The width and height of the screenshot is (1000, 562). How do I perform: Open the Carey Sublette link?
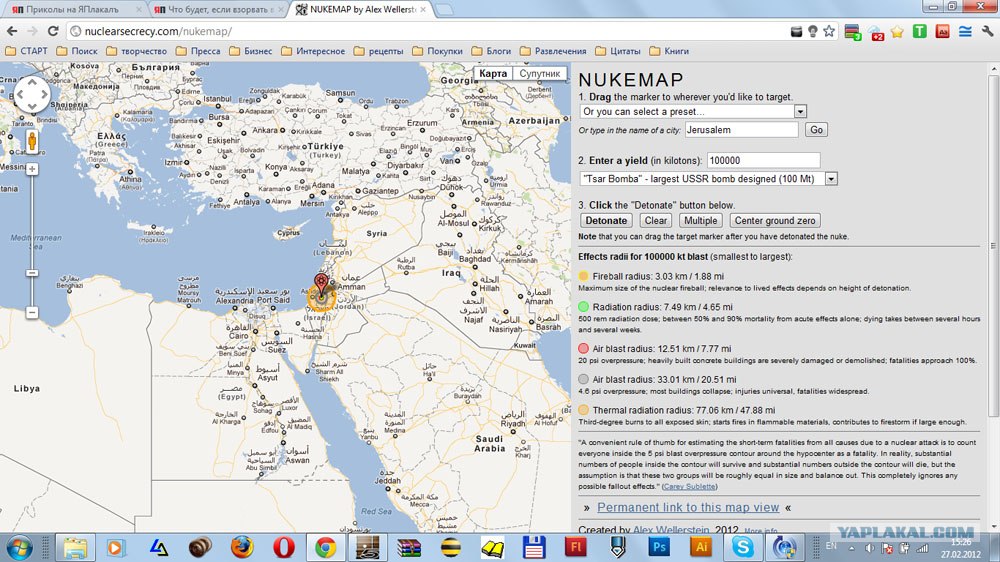689,487
